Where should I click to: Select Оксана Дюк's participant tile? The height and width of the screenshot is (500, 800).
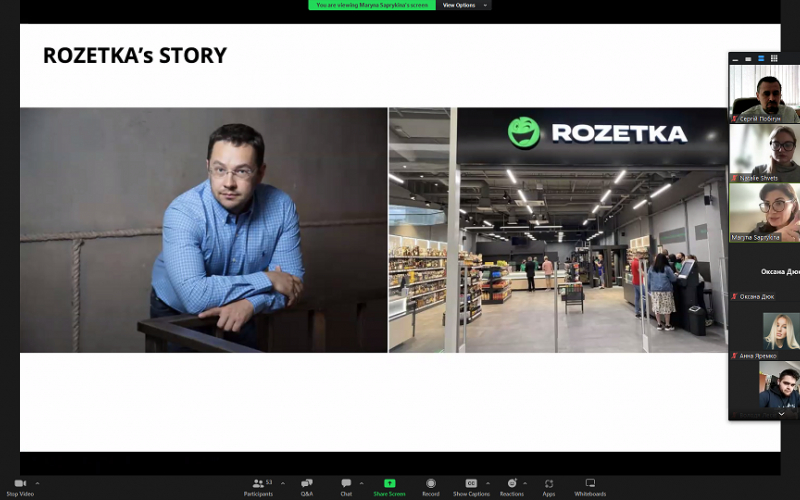pos(764,272)
